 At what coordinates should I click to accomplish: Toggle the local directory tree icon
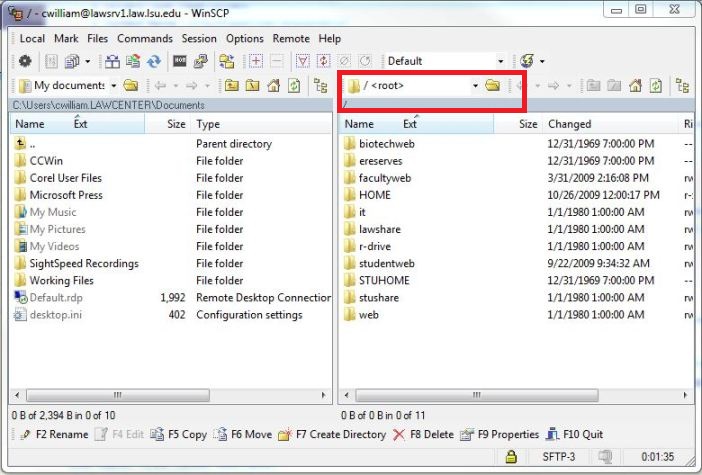click(321, 85)
